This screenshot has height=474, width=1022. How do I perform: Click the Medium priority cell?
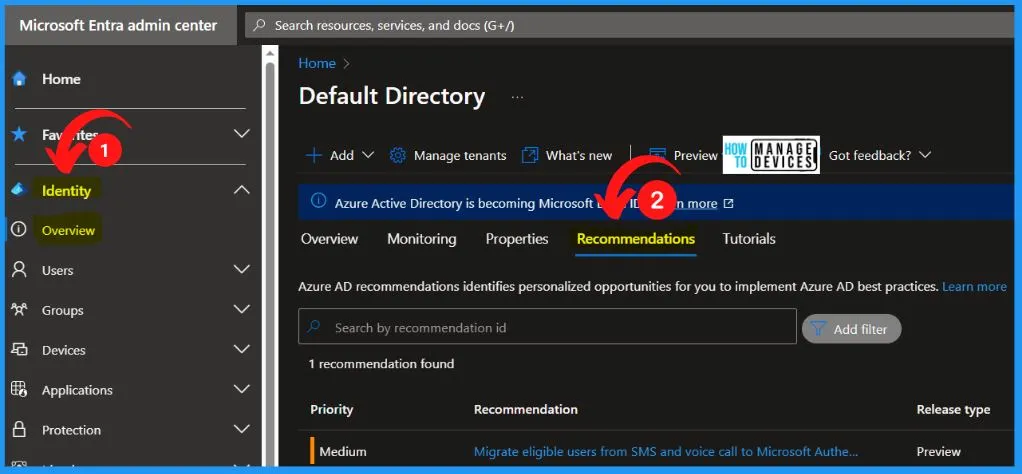point(343,451)
